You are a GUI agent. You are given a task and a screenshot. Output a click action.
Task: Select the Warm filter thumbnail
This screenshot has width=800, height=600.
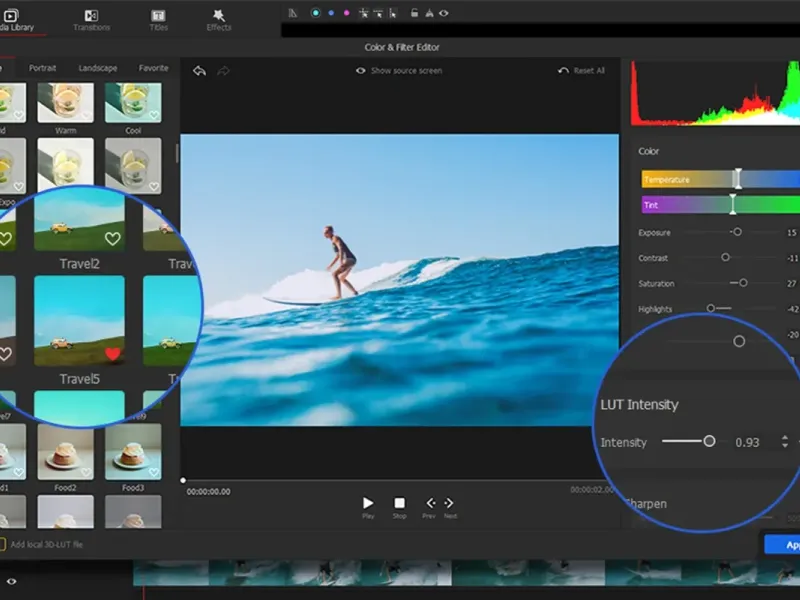[x=66, y=102]
